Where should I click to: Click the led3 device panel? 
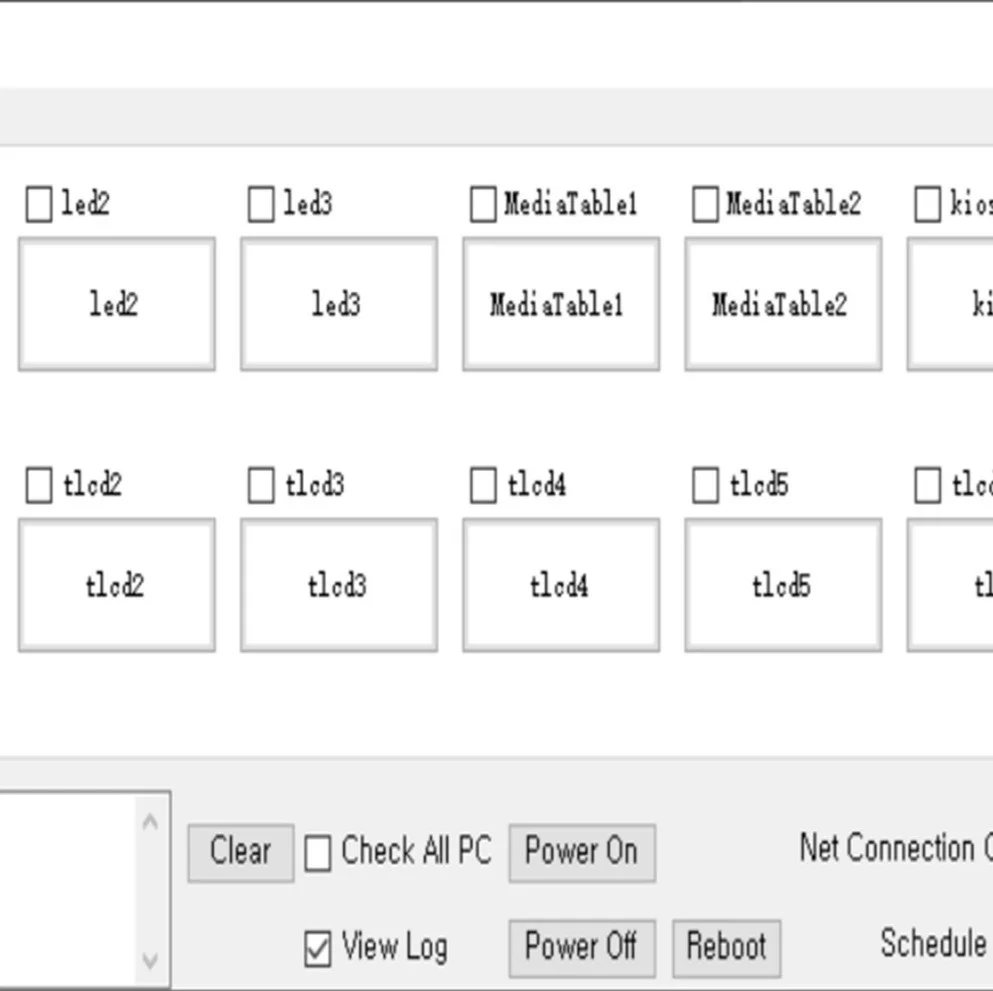pyautogui.click(x=339, y=304)
